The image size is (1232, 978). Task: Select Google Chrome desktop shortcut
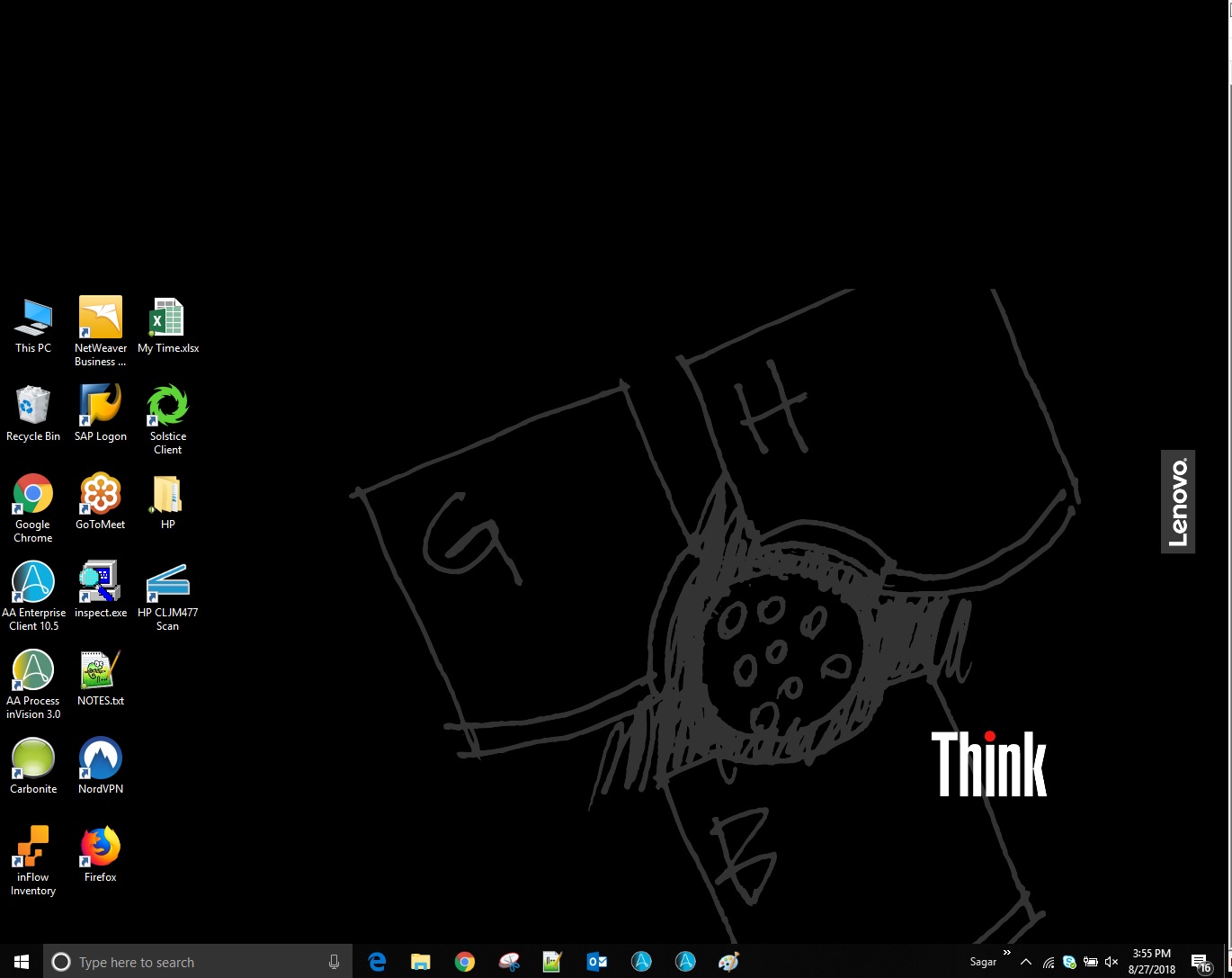pos(33,508)
